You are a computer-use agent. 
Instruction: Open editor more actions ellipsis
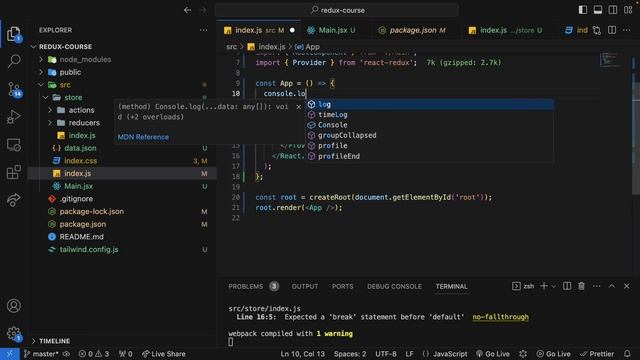(x=627, y=30)
